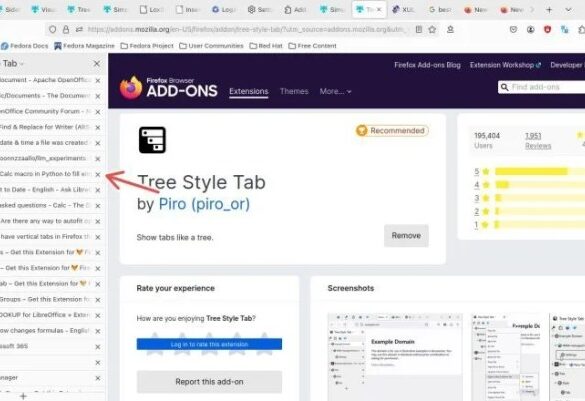The width and height of the screenshot is (585, 401).
Task: Expand the Red Hat bookmarks folder
Action: (x=266, y=46)
